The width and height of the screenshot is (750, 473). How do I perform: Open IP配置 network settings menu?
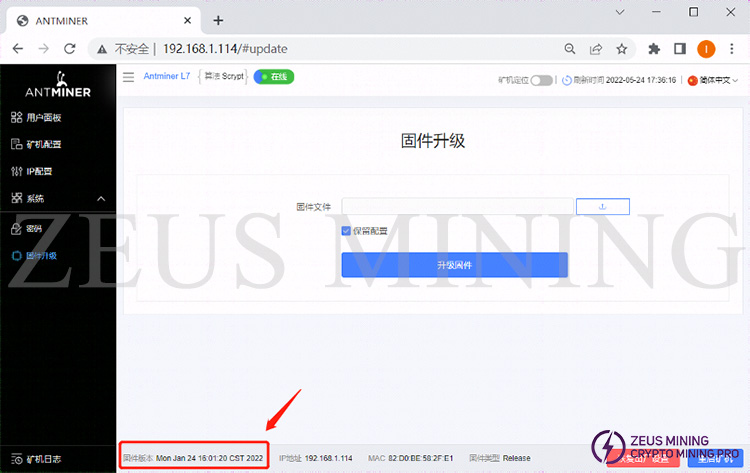[x=32, y=171]
